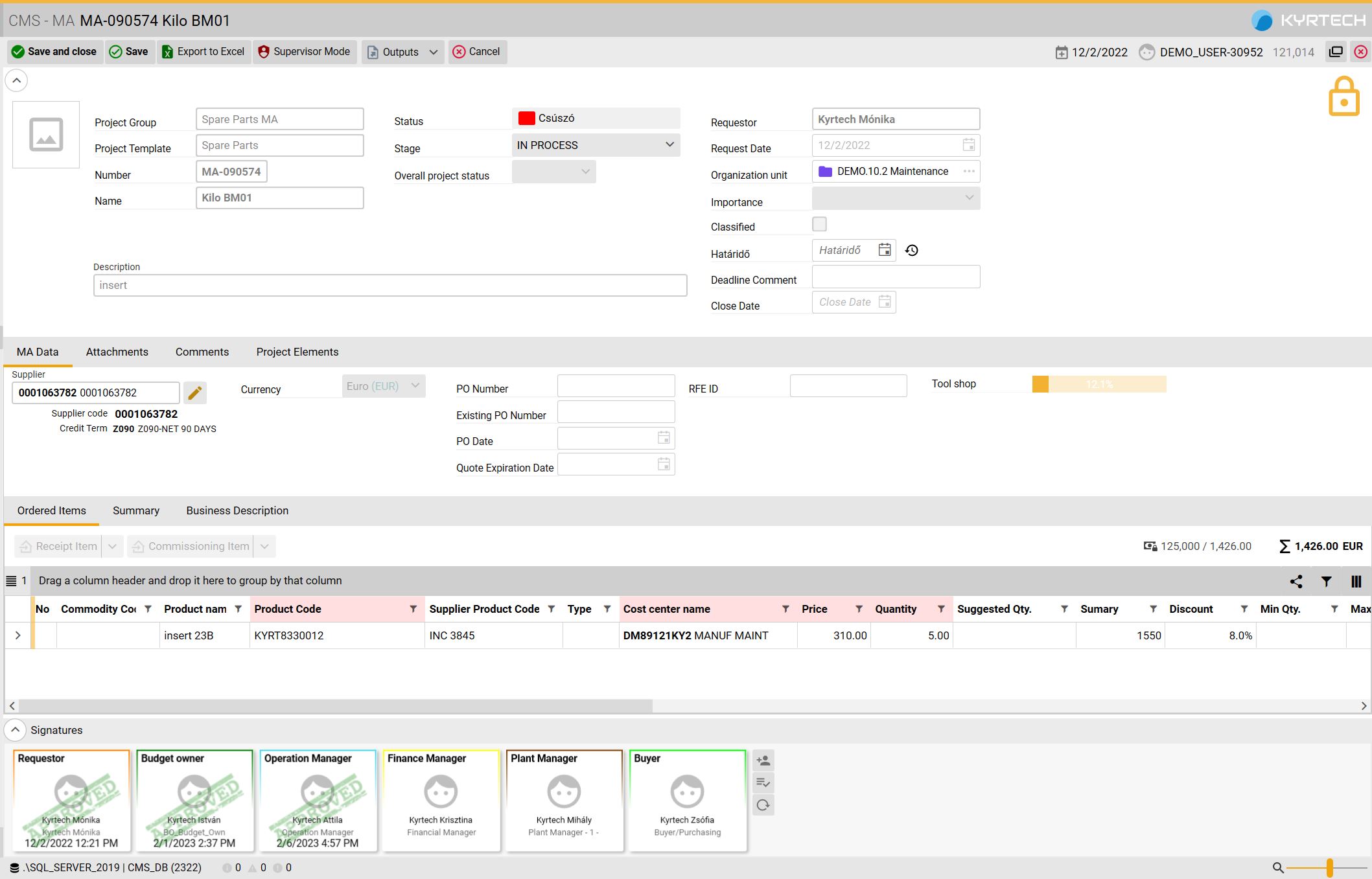The height and width of the screenshot is (879, 1372).
Task: Open the column chooser icon
Action: coord(1356,582)
